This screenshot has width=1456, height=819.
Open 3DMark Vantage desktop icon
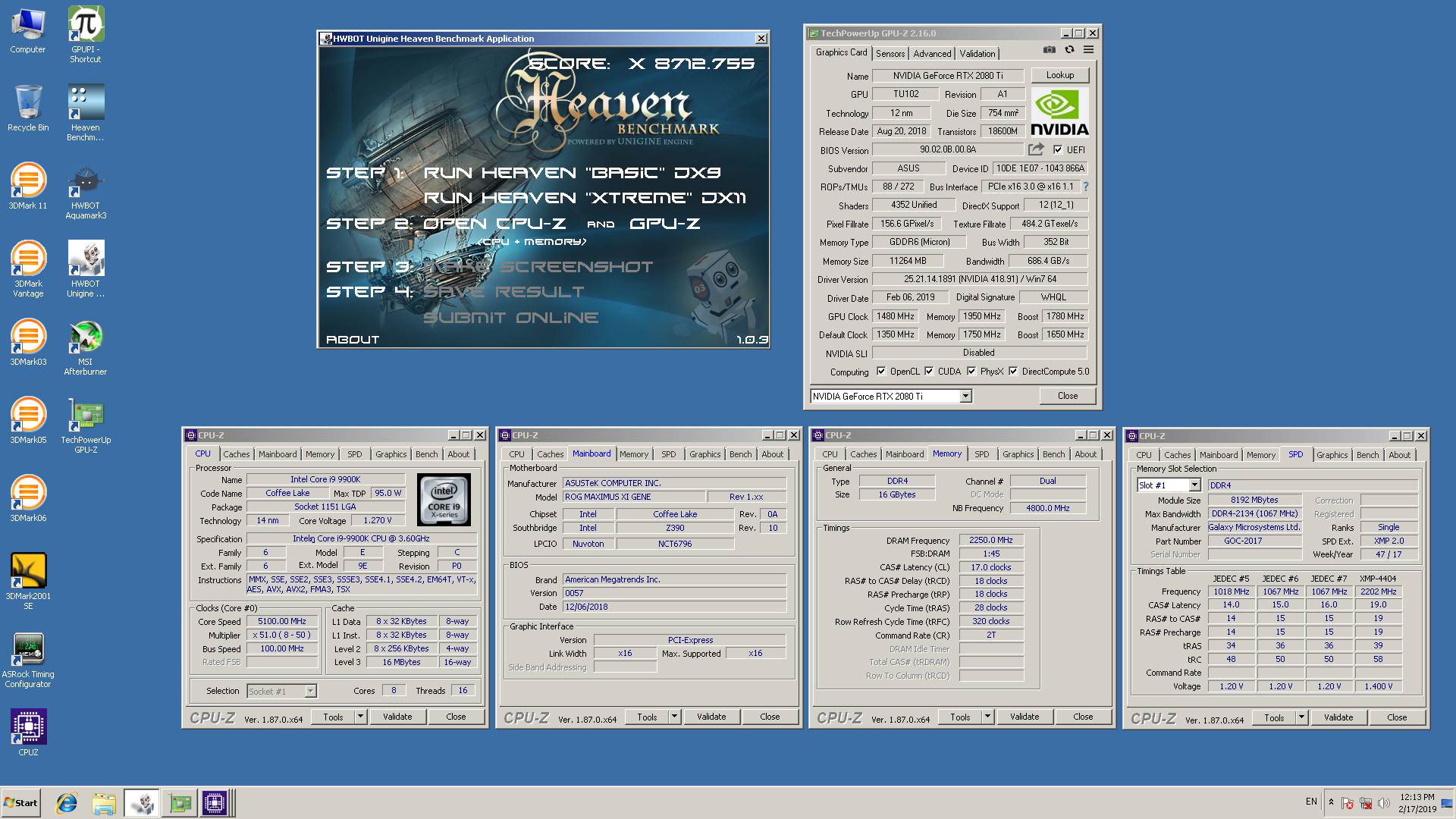click(28, 269)
